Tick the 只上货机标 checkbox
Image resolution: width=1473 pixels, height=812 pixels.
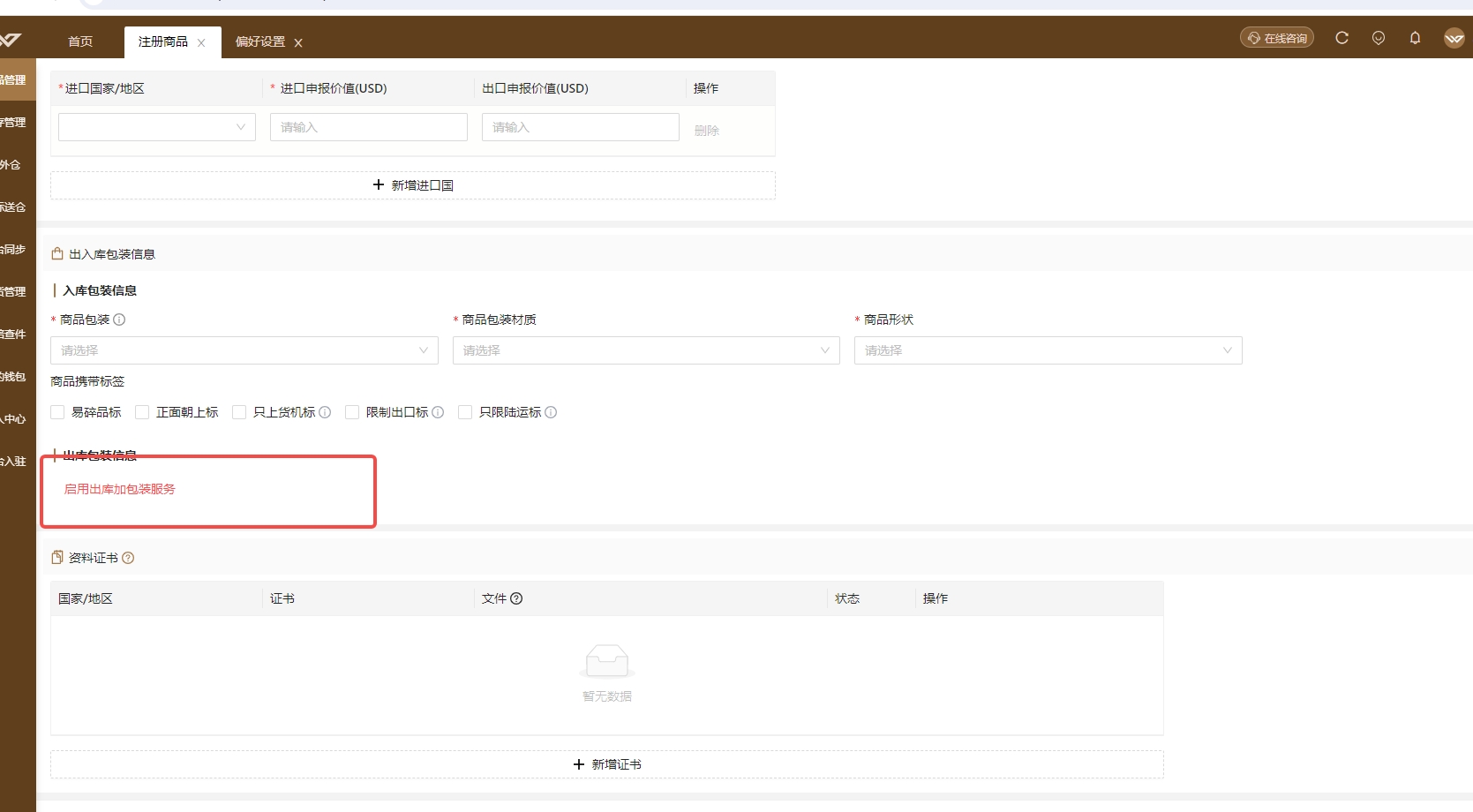point(239,412)
